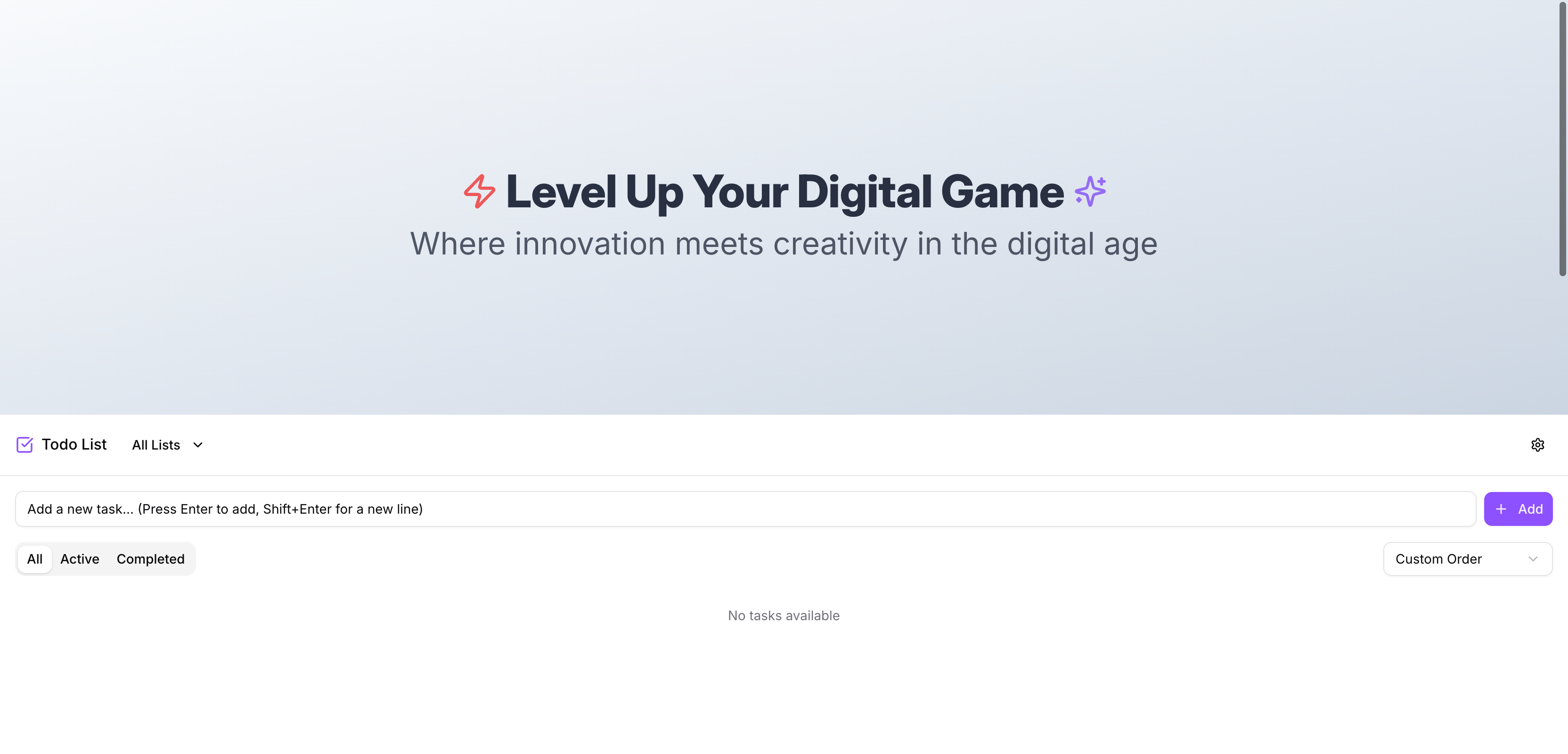Click the page vertical scrollbar thumb
The image size is (1568, 754).
[x=1562, y=139]
